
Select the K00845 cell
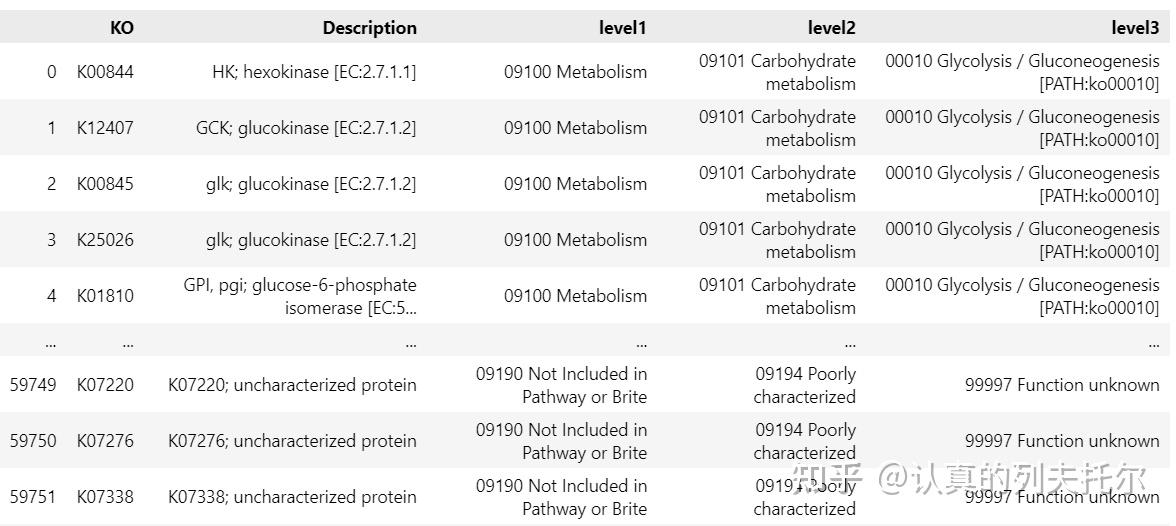click(105, 184)
